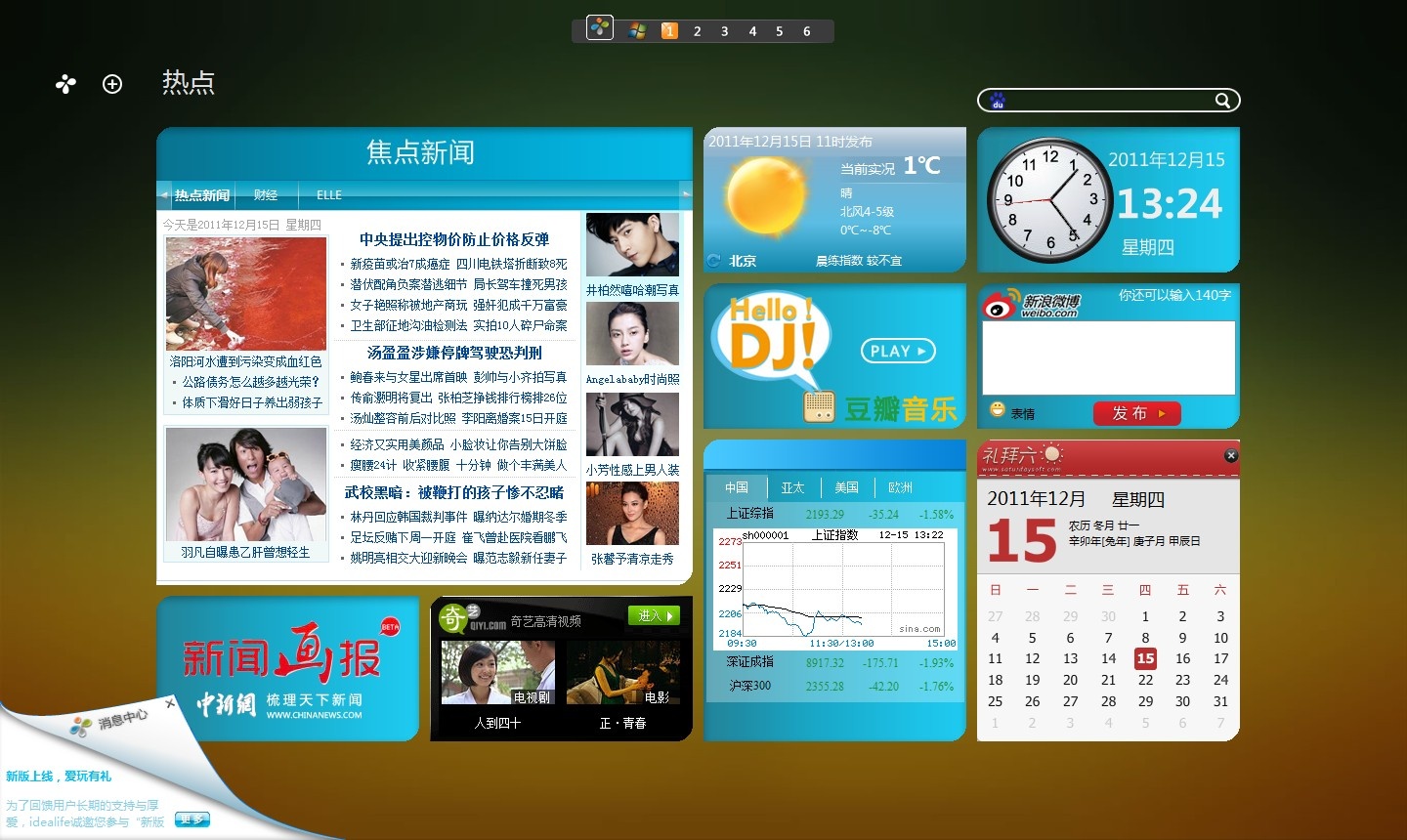Click the plus add-widget icon beside 热点

coord(112,84)
